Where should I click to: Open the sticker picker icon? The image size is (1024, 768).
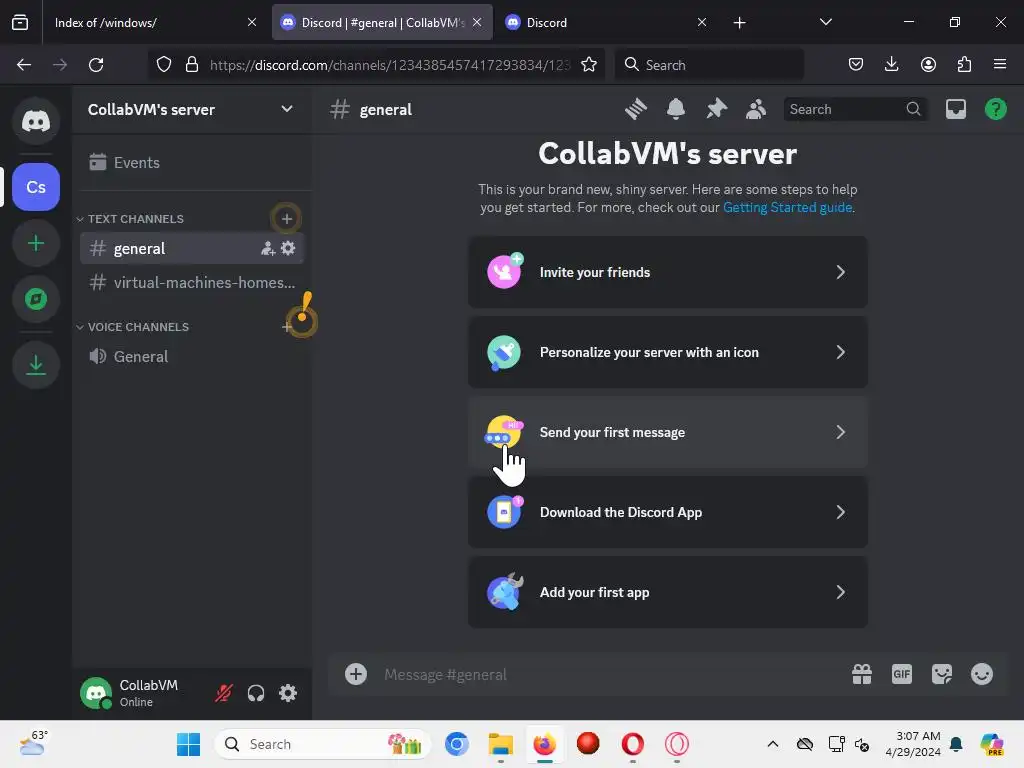pos(942,674)
